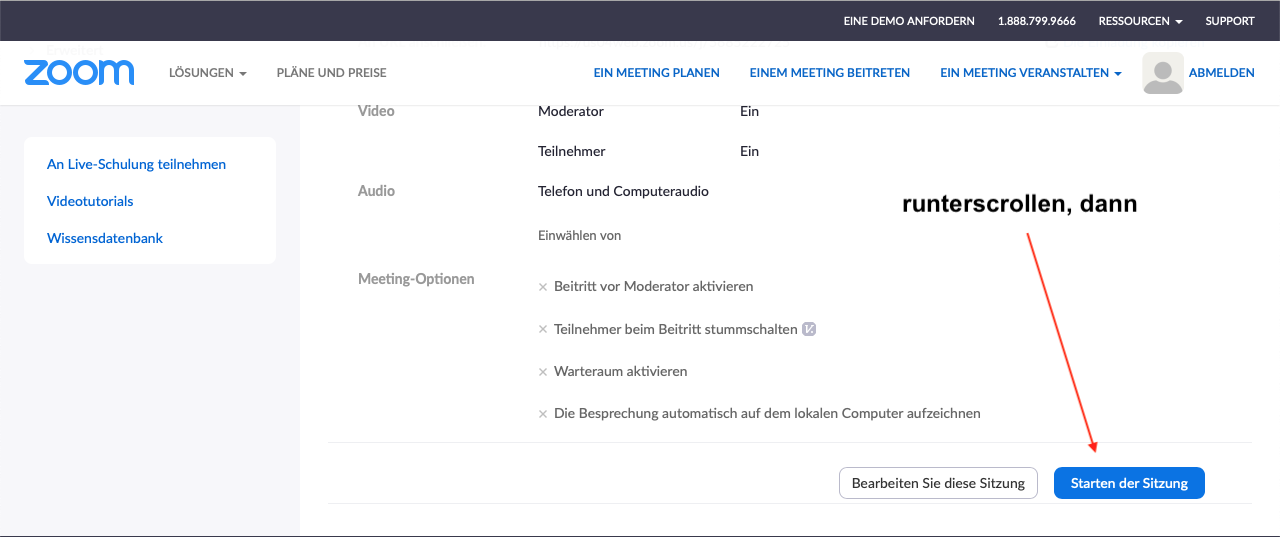Image resolution: width=1280 pixels, height=537 pixels.
Task: Click Eine Demo anfordern link
Action: coord(908,21)
